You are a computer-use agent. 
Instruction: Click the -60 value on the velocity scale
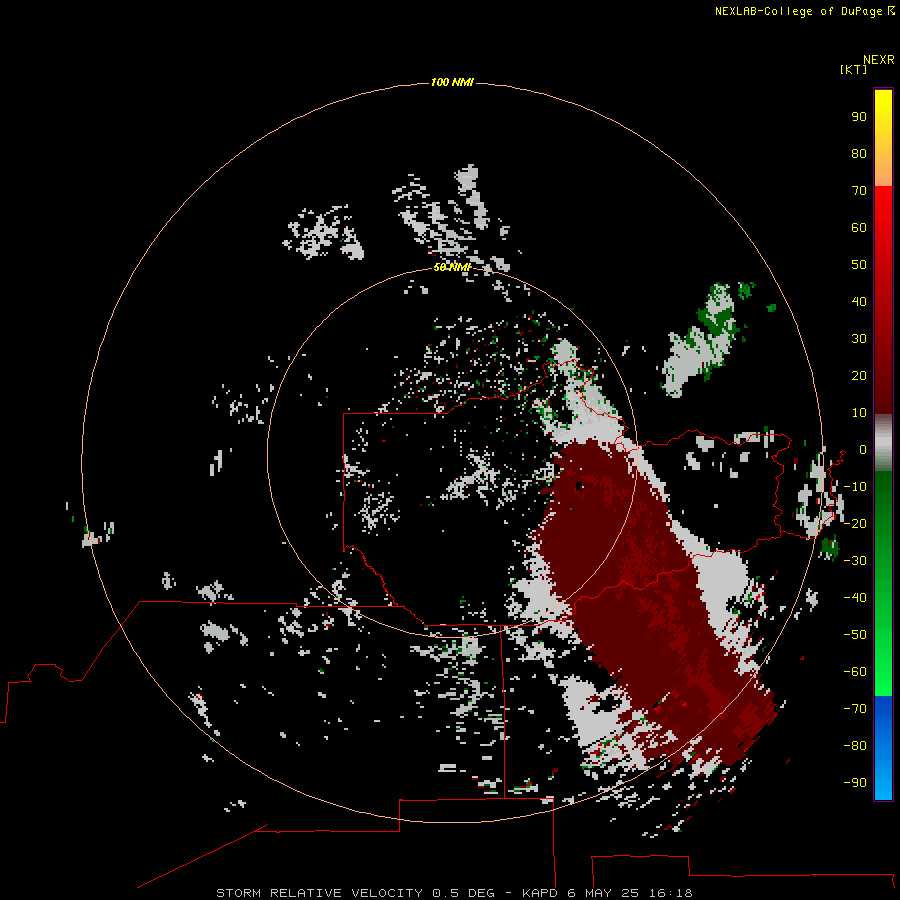(x=855, y=672)
